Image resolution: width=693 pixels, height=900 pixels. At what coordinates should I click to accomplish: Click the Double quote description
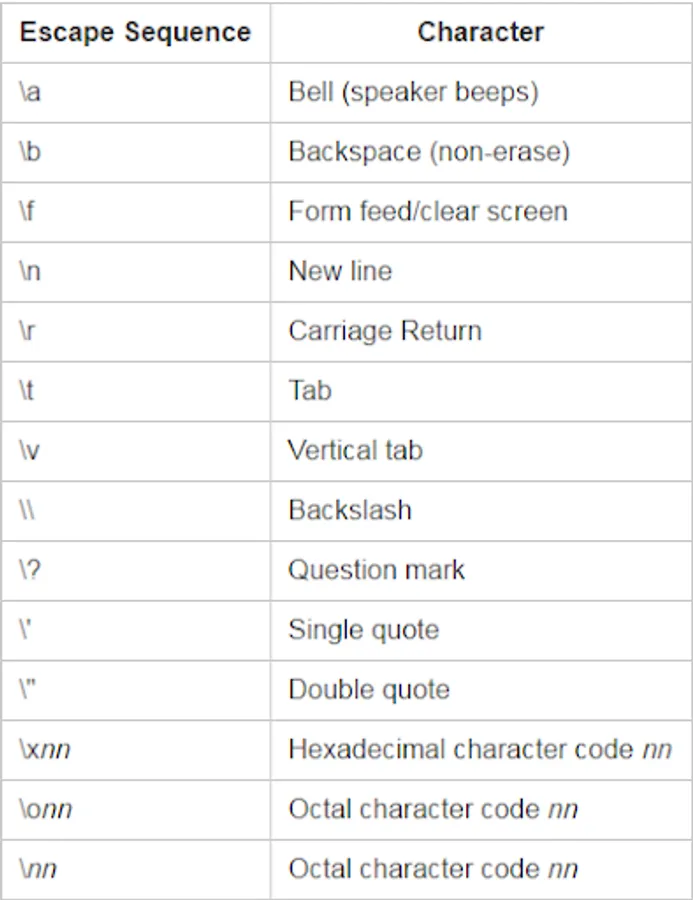pos(369,689)
